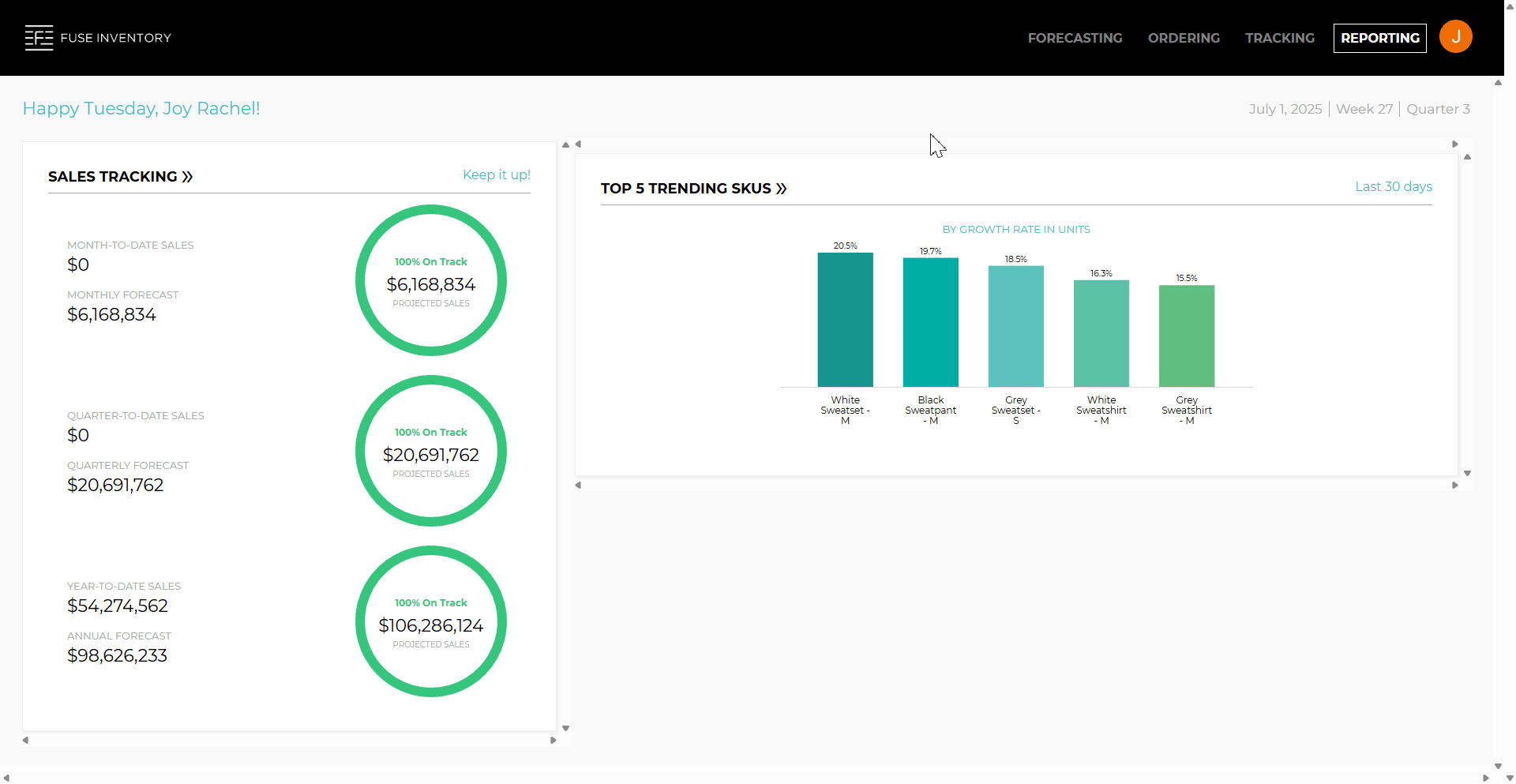Click scroll-up arrow at page top right
The image size is (1516, 784).
coord(1498,83)
